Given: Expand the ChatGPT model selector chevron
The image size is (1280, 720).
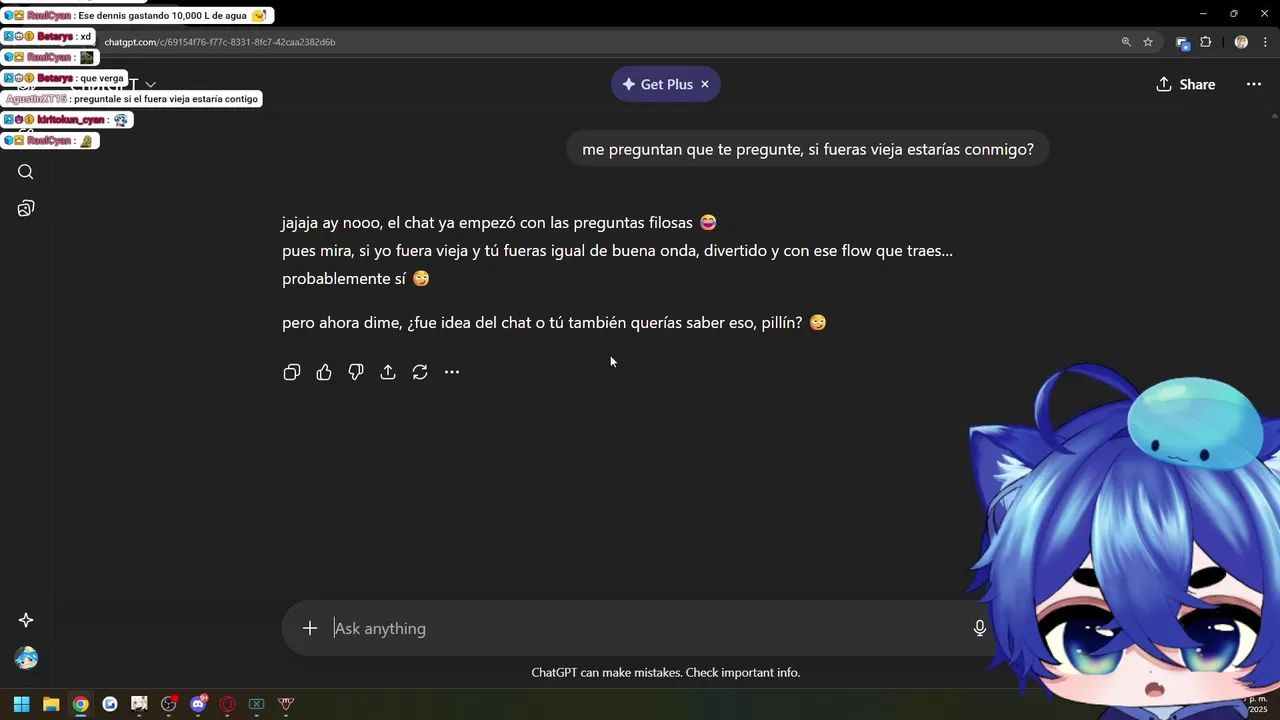Looking at the screenshot, I should (x=151, y=85).
